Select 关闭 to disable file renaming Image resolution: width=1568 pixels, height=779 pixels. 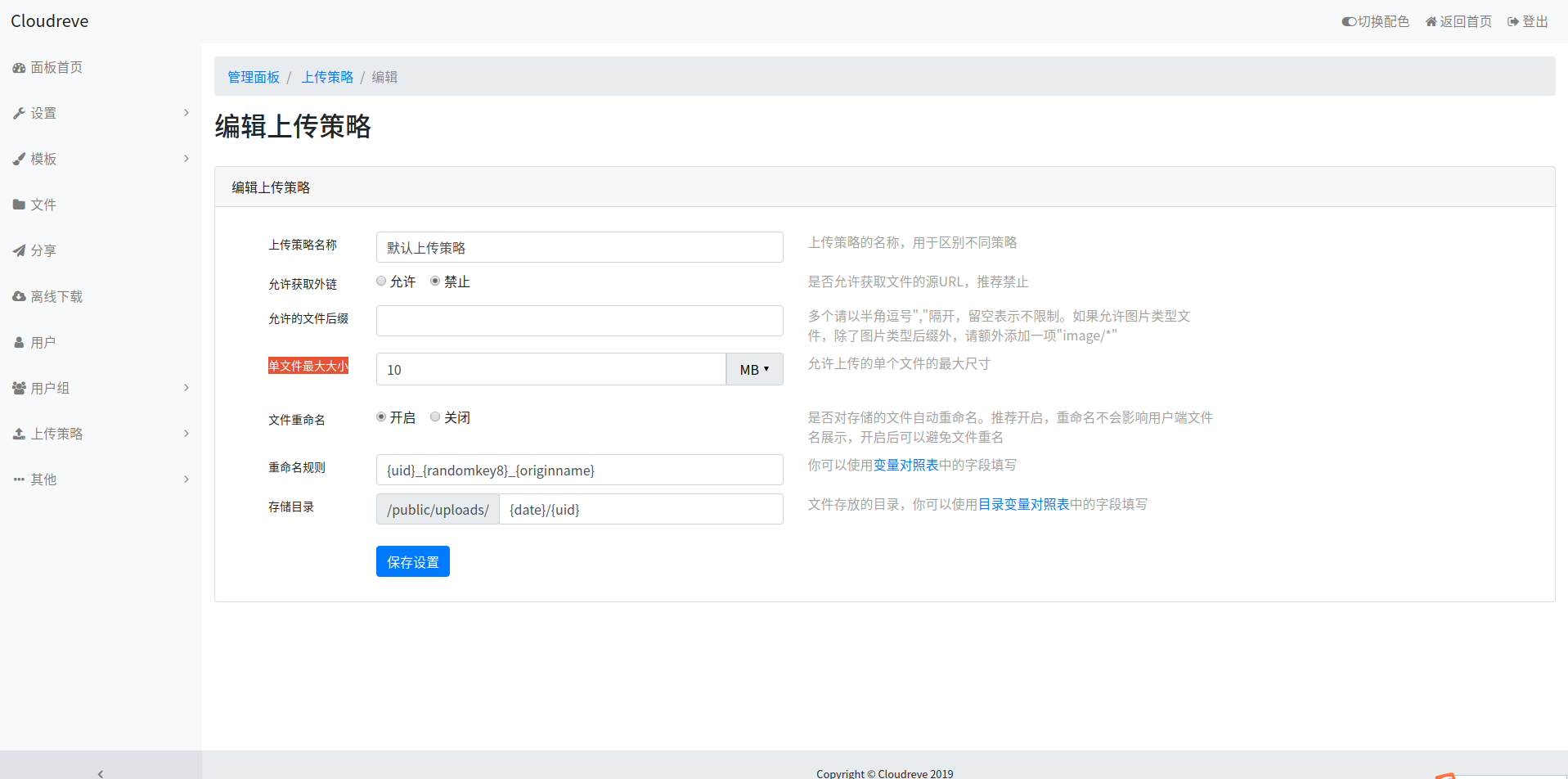coord(435,417)
